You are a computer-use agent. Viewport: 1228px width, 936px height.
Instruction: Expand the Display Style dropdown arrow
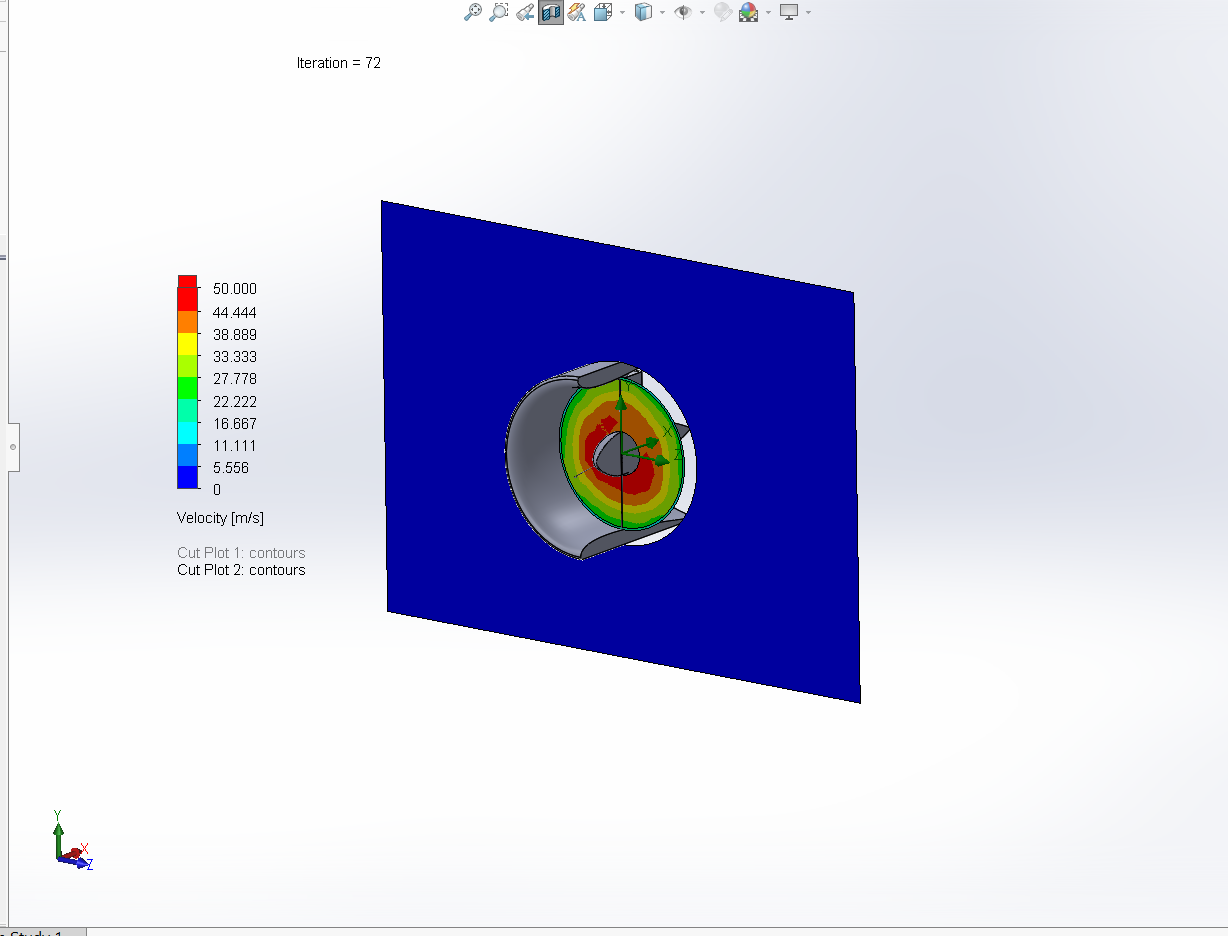[662, 13]
